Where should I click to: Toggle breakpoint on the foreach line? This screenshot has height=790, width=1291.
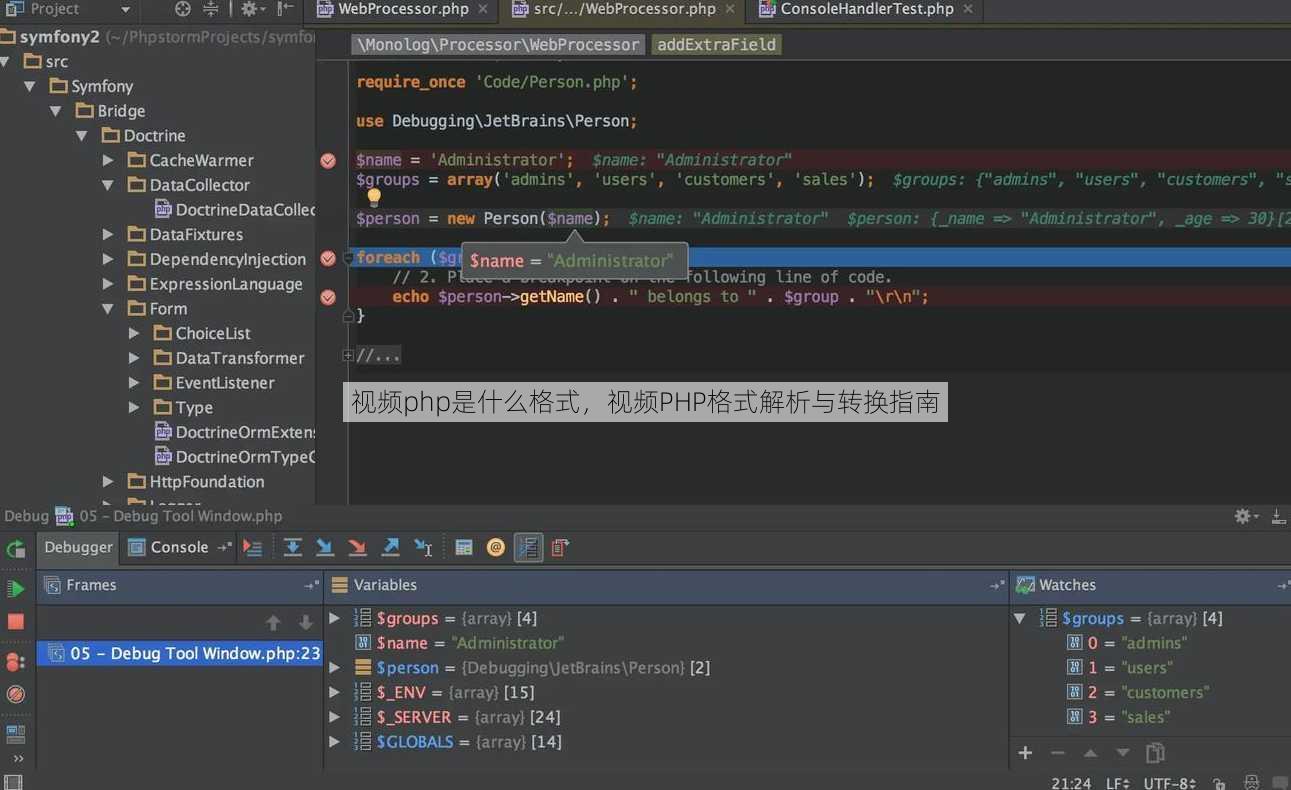pos(328,258)
